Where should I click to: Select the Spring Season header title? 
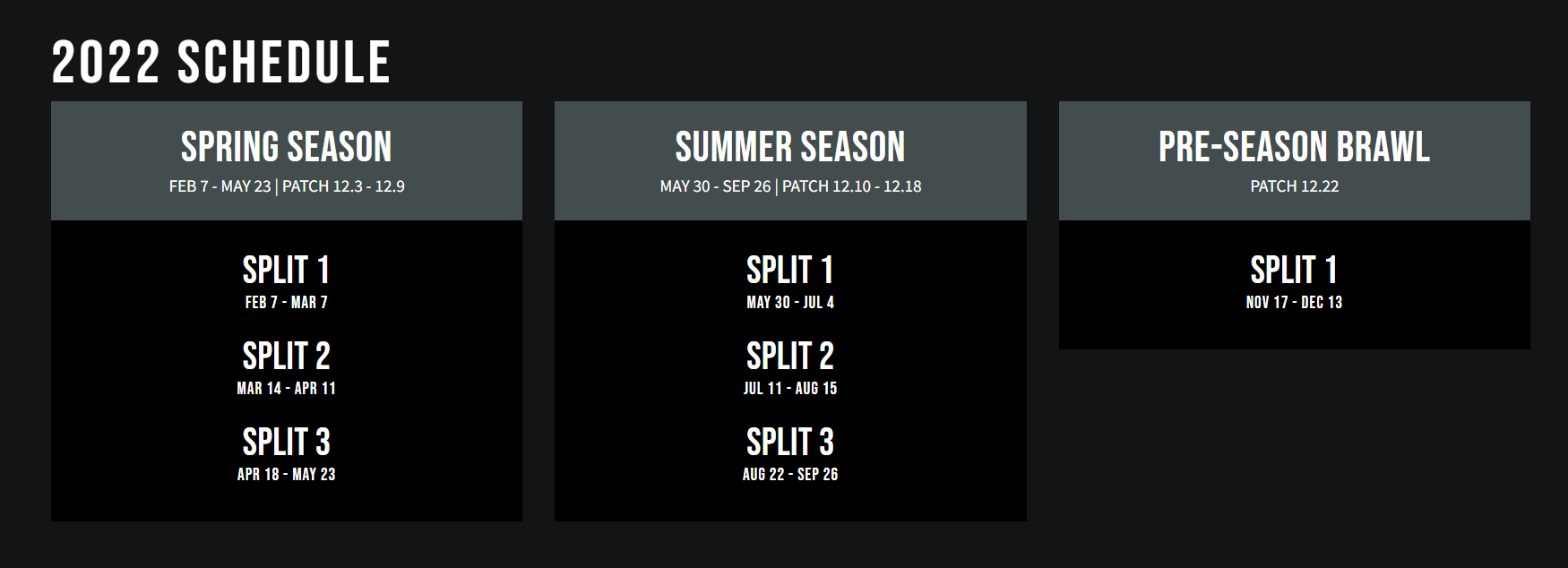pos(287,147)
